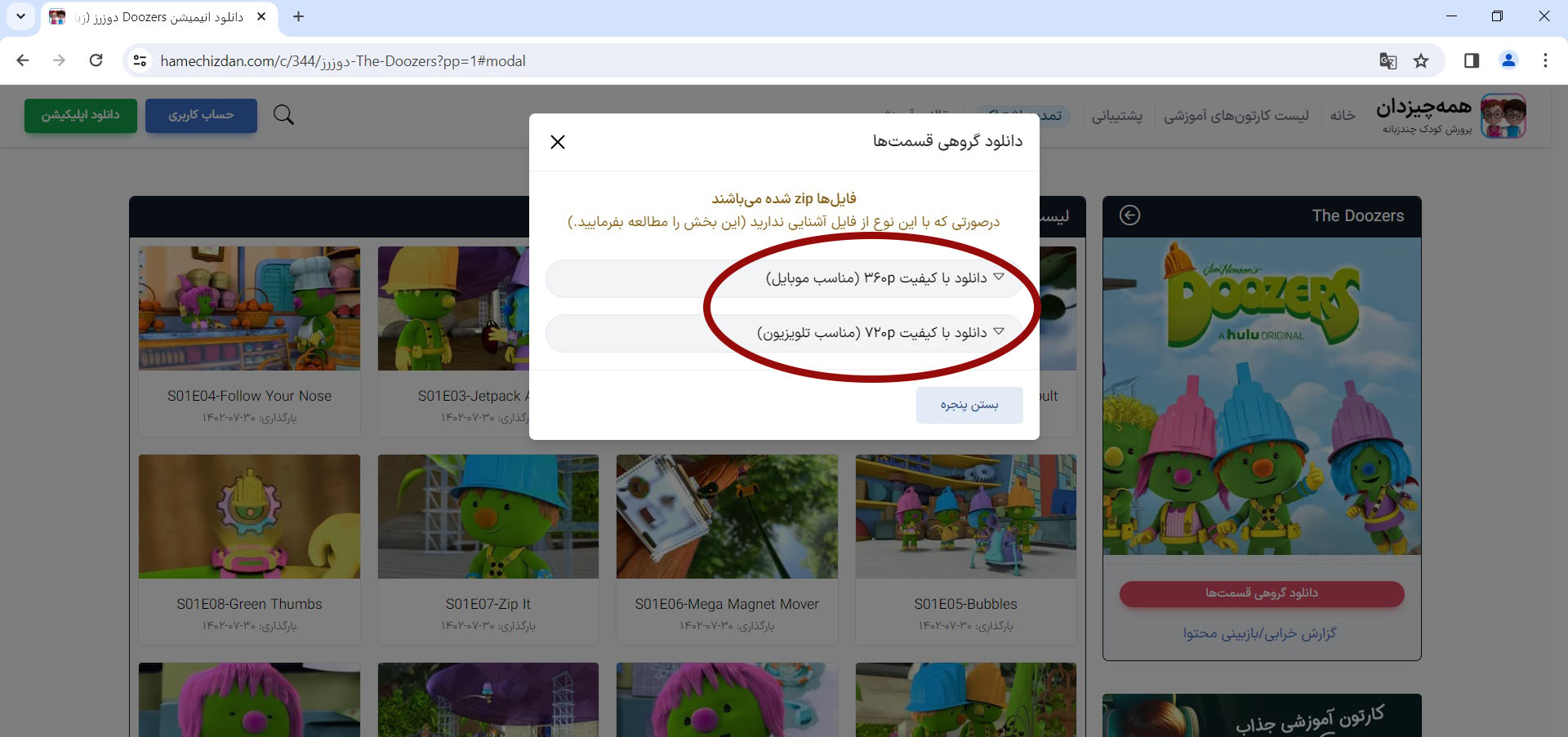Screen dimensions: 1568x737
Task: Open S01E05-Bubbles thumbnail
Action: pyautogui.click(x=966, y=517)
